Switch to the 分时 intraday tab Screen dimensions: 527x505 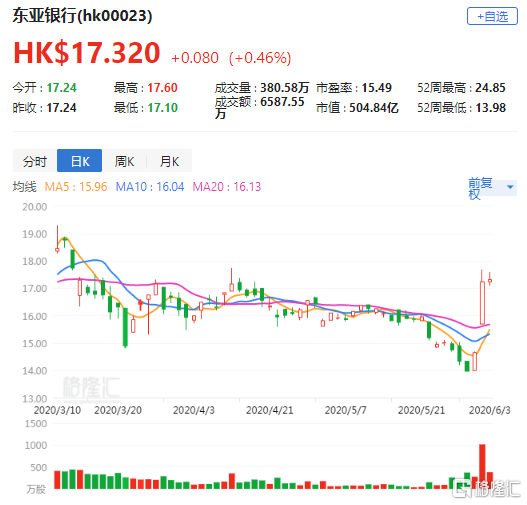tap(35, 161)
